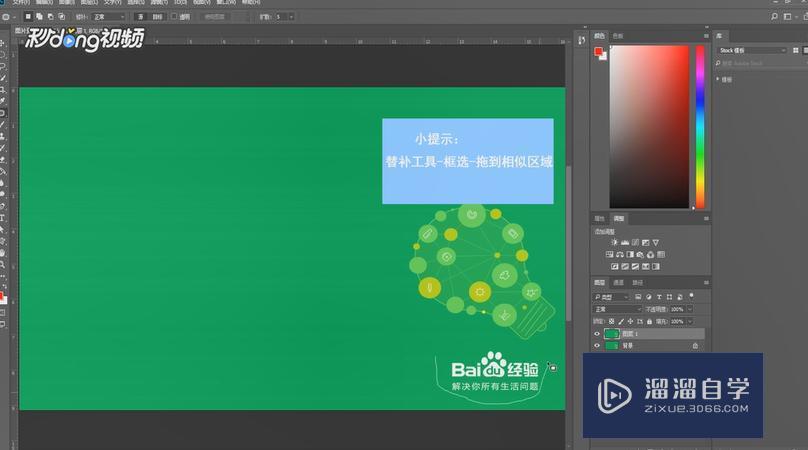Hide layer 图层 1 with eye icon
808x450 pixels.
click(597, 334)
